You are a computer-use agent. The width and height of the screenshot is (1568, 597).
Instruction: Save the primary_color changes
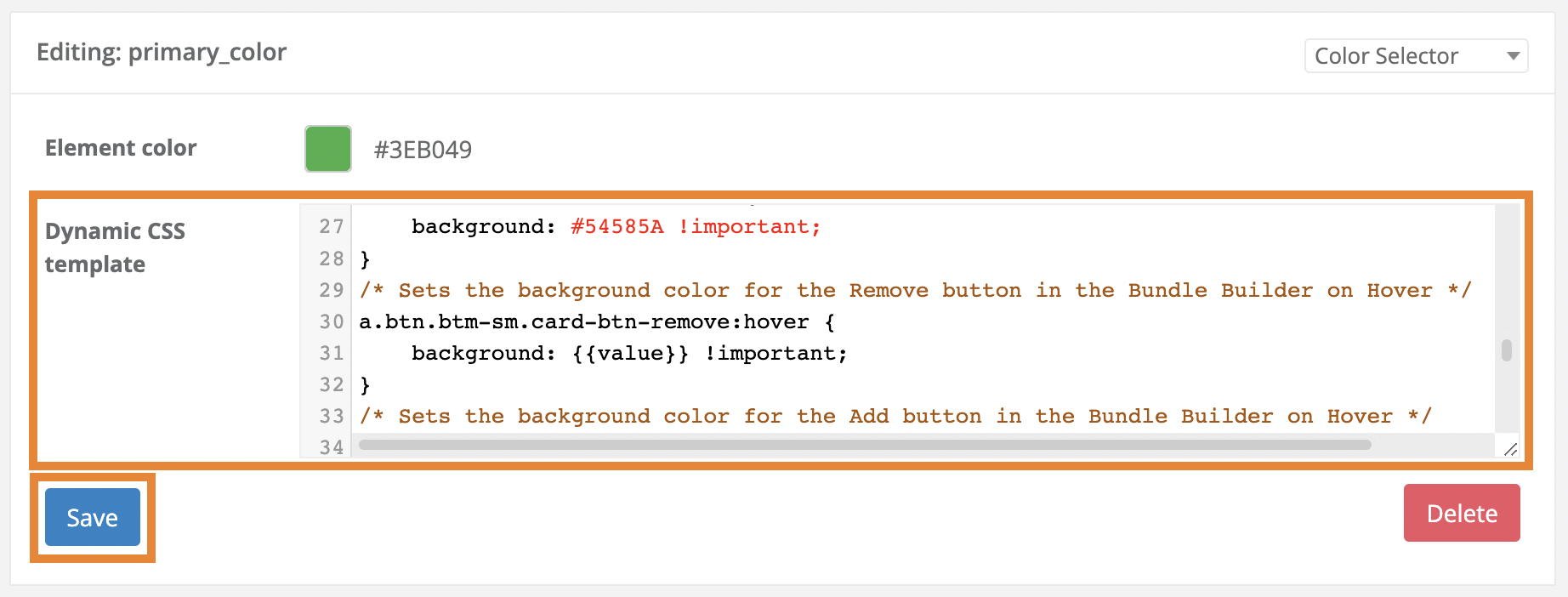click(x=92, y=517)
